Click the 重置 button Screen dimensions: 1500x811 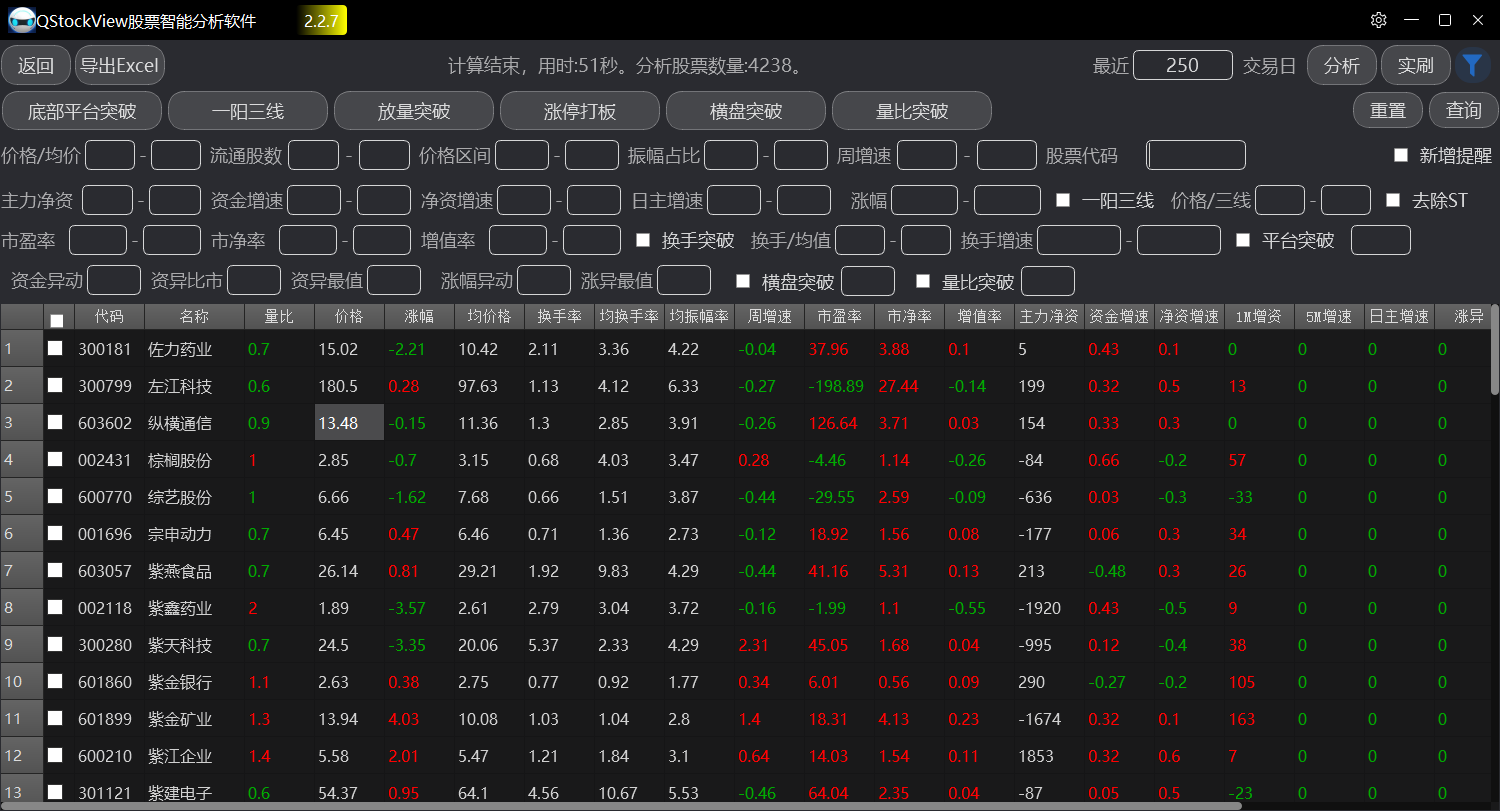pyautogui.click(x=1388, y=111)
